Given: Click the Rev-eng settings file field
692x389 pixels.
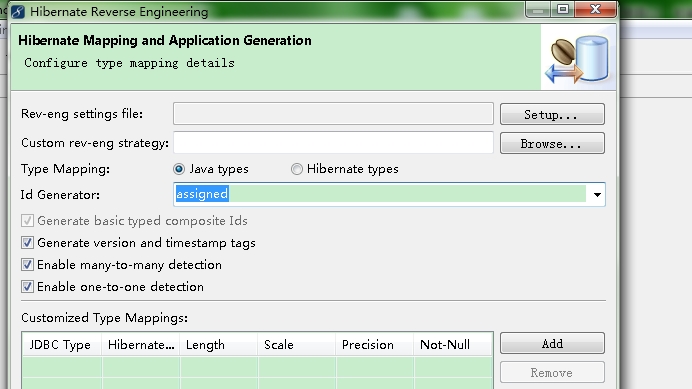Looking at the screenshot, I should coord(333,114).
